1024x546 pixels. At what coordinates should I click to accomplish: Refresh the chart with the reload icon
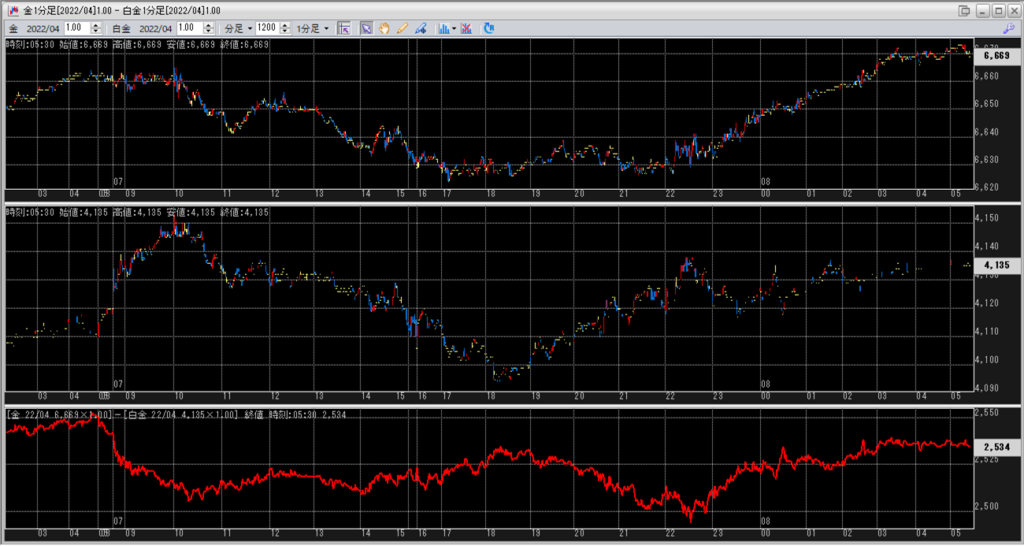coord(489,28)
